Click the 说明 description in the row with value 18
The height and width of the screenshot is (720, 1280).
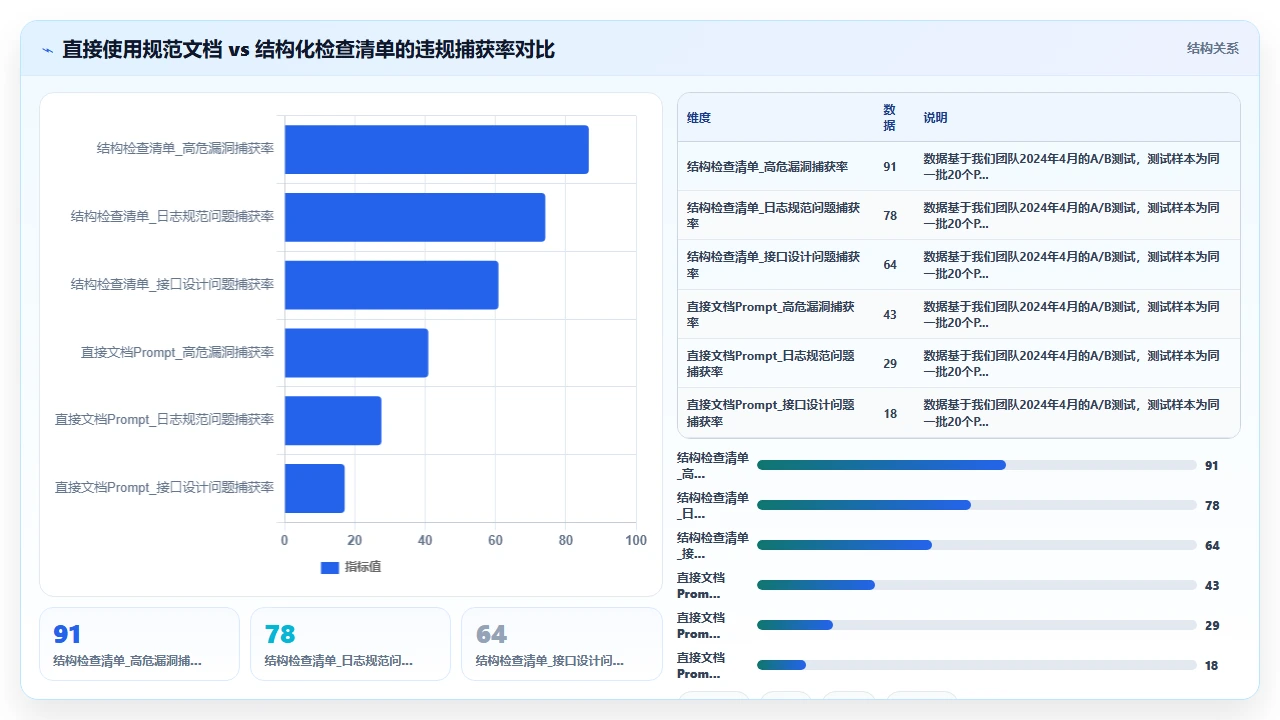tap(1072, 413)
